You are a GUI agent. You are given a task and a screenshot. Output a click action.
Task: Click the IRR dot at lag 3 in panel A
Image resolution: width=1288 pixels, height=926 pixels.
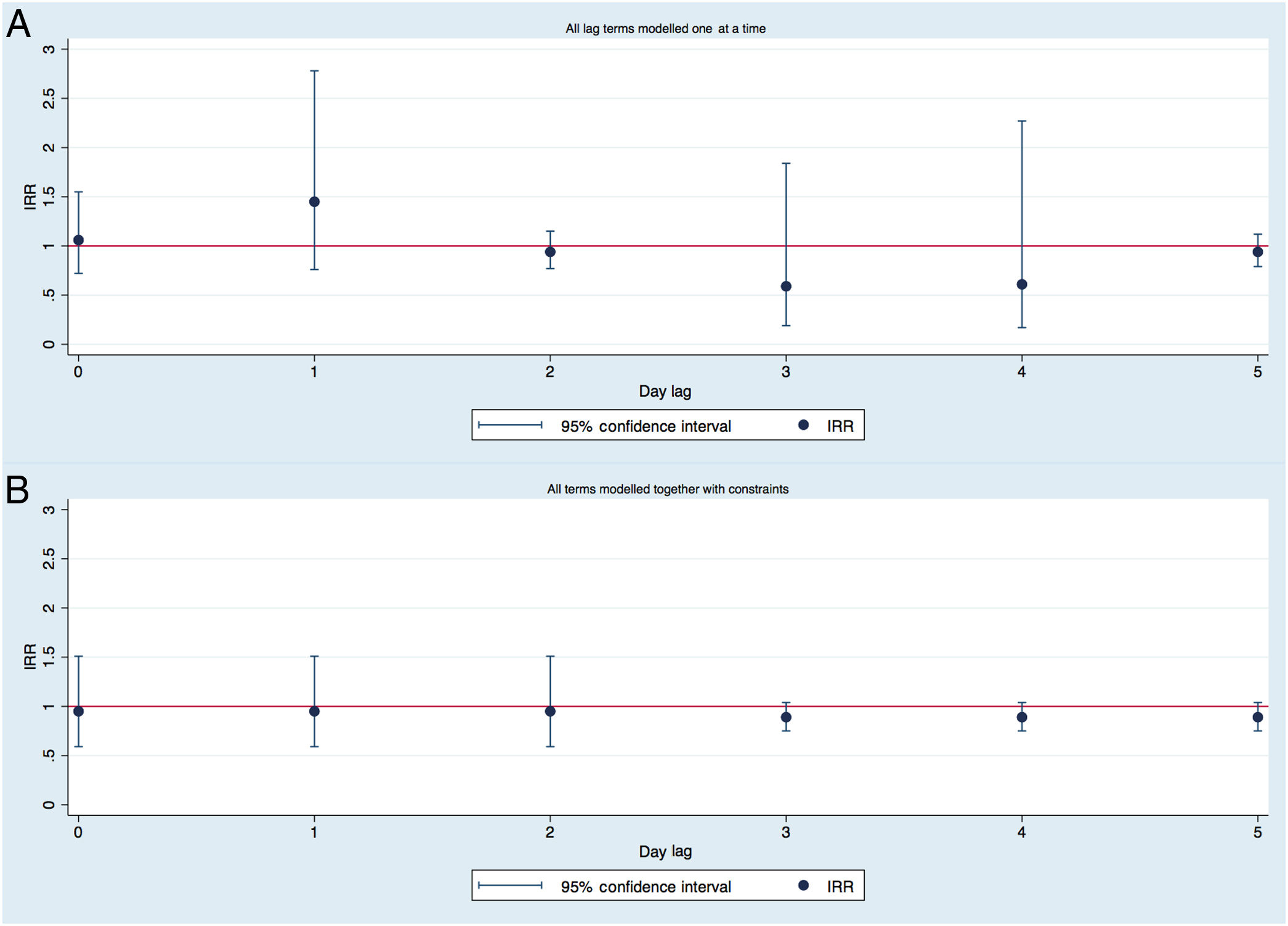coord(786,286)
